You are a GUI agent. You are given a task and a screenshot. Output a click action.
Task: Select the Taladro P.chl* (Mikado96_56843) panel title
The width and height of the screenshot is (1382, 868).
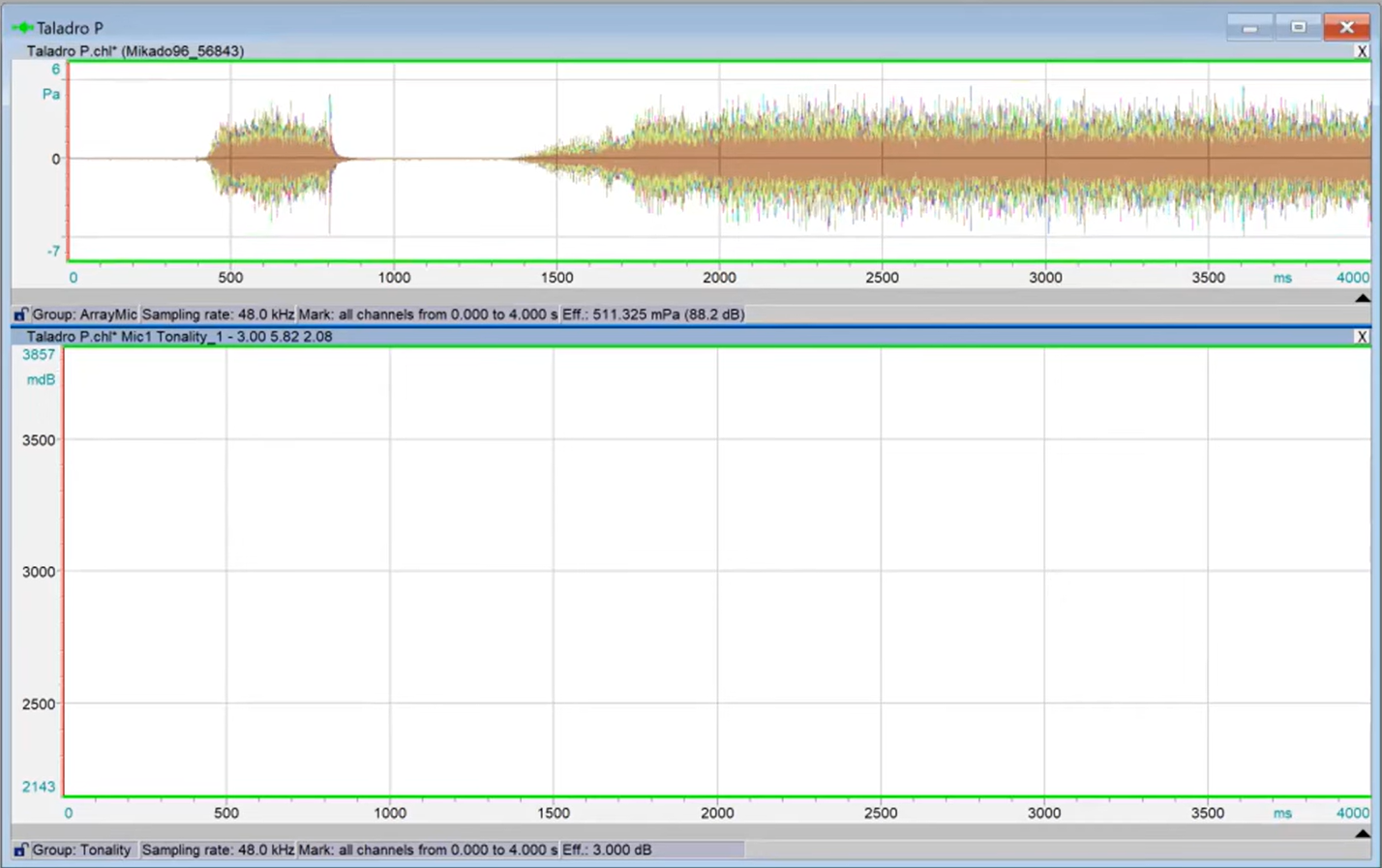135,51
